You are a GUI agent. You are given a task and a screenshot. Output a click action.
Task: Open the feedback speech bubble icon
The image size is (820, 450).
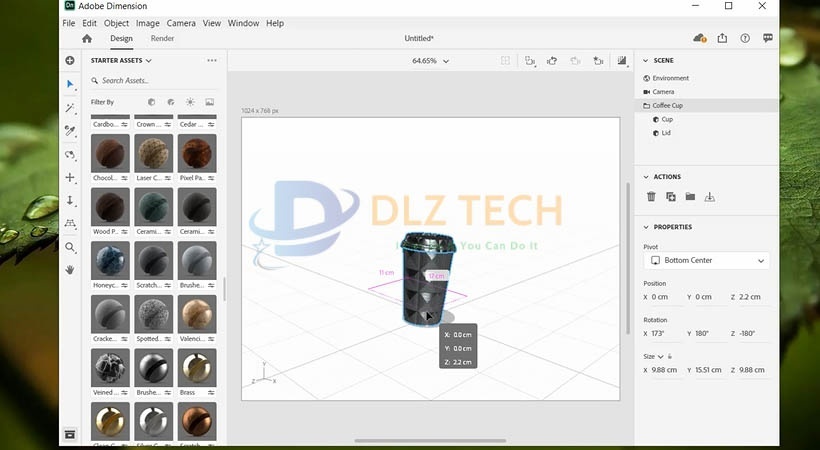coord(768,38)
